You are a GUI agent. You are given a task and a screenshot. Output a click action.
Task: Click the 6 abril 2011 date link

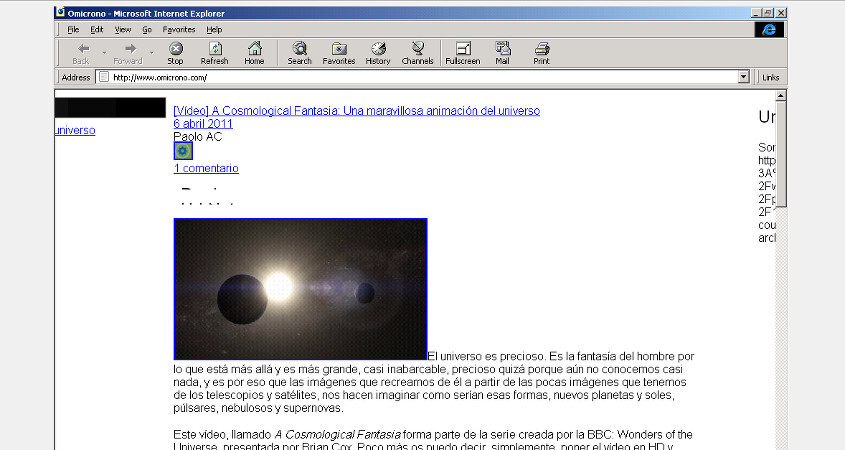(203, 123)
